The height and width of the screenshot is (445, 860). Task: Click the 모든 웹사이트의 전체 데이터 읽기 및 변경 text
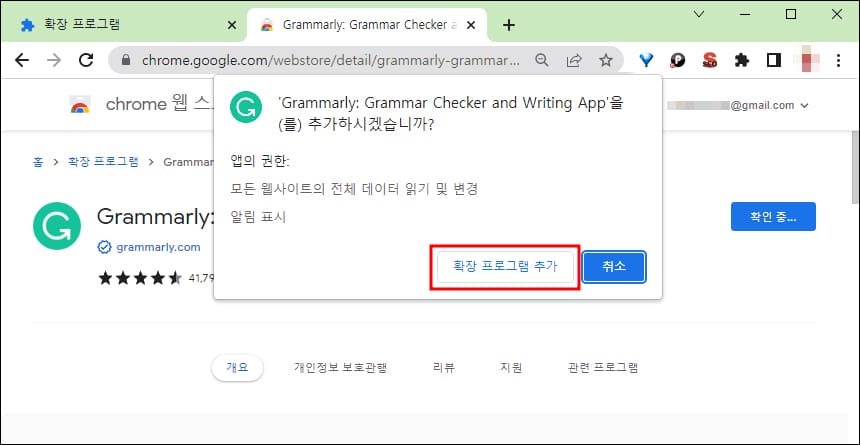coord(354,189)
